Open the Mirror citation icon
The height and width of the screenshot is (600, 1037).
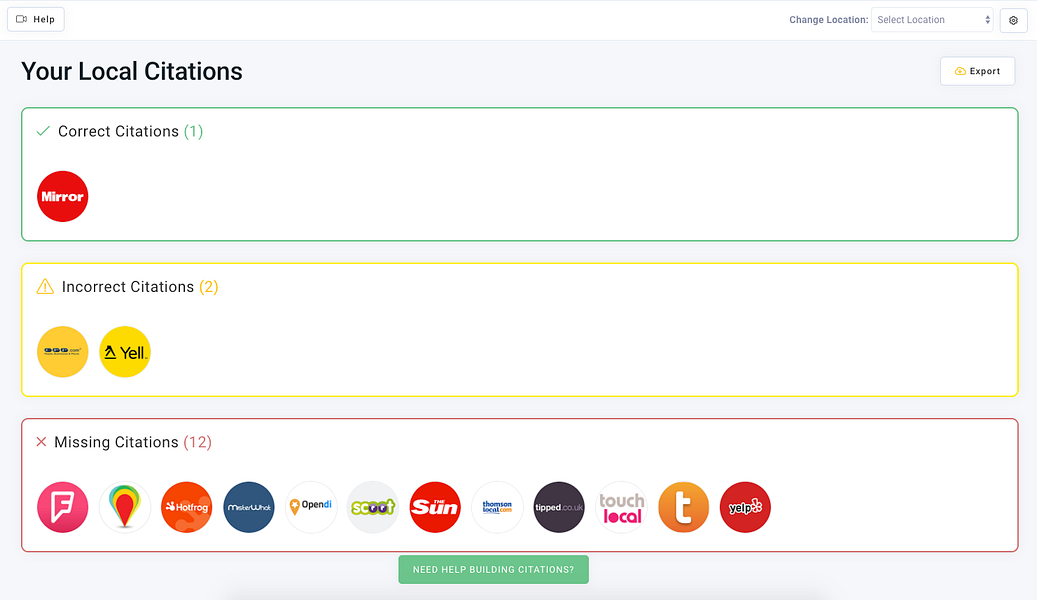(63, 196)
